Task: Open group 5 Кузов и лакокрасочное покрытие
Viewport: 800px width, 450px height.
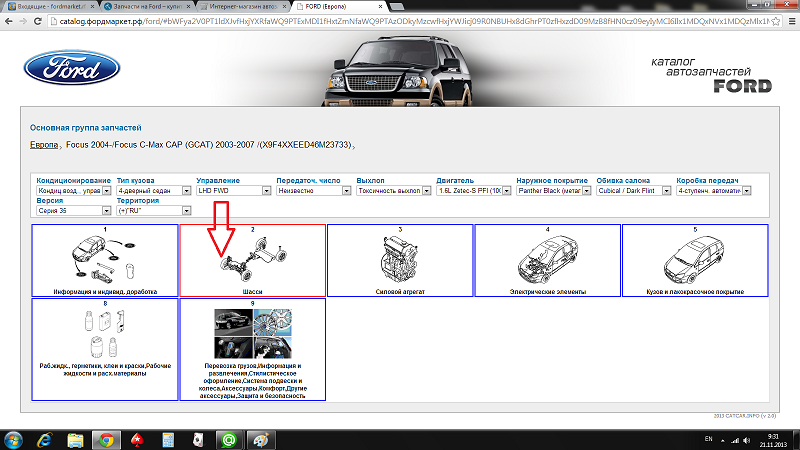Action: coord(695,260)
